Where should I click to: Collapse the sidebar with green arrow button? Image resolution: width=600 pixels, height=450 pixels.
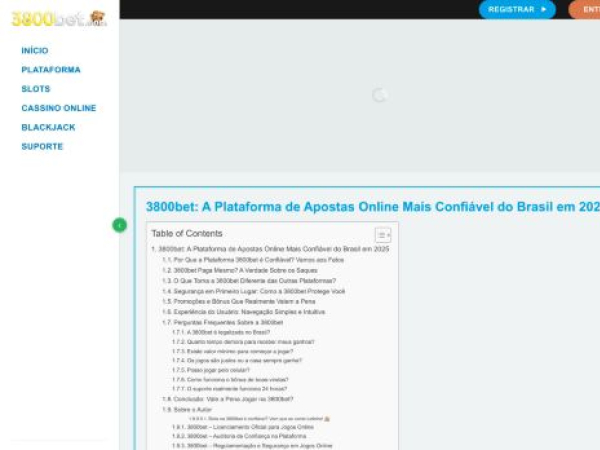120,226
